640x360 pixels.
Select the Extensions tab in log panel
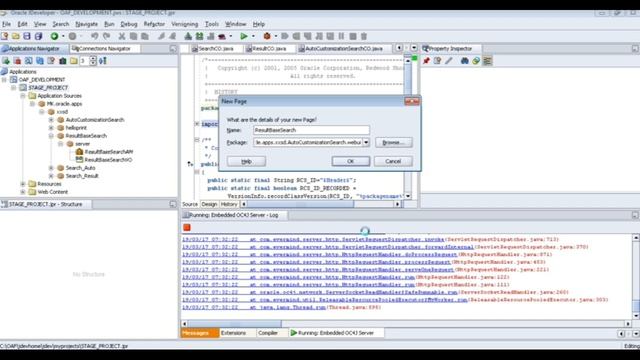click(233, 333)
